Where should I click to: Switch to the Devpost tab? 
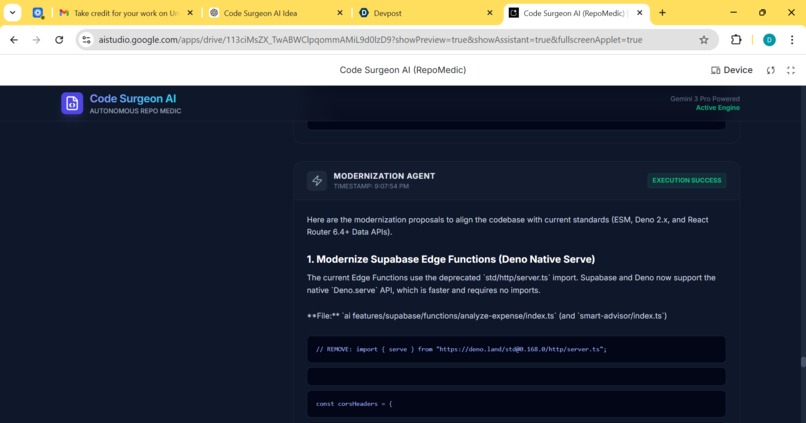(x=426, y=13)
